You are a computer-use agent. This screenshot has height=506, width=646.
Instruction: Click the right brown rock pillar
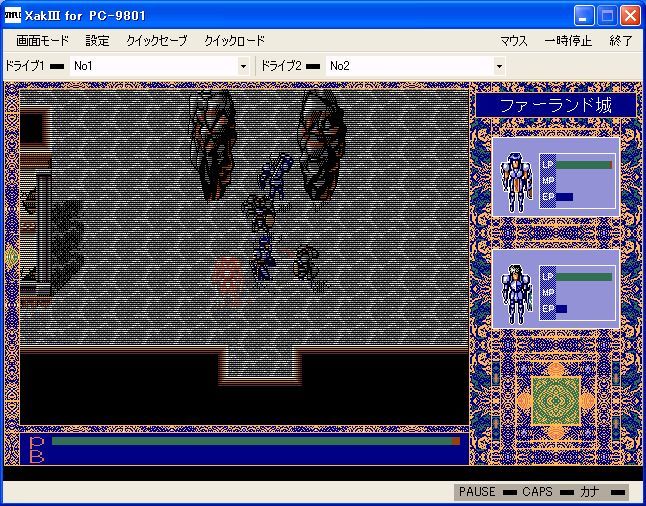(x=322, y=145)
